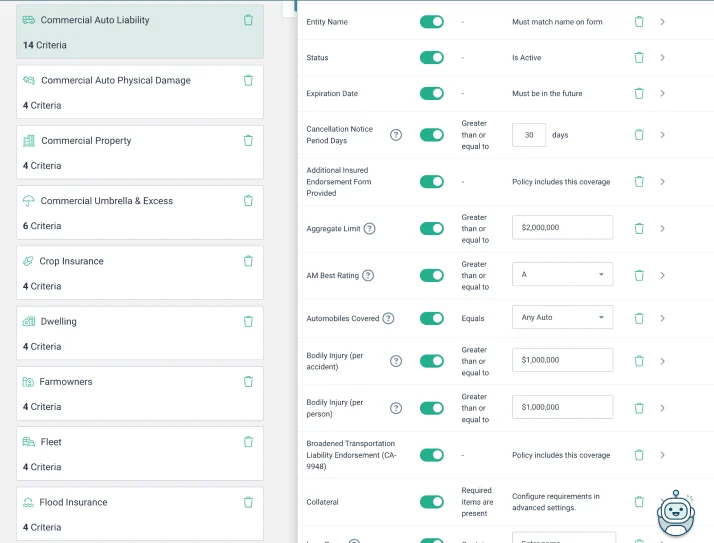This screenshot has width=714, height=543.
Task: Show help for AM Best Rating
Action: [x=368, y=276]
